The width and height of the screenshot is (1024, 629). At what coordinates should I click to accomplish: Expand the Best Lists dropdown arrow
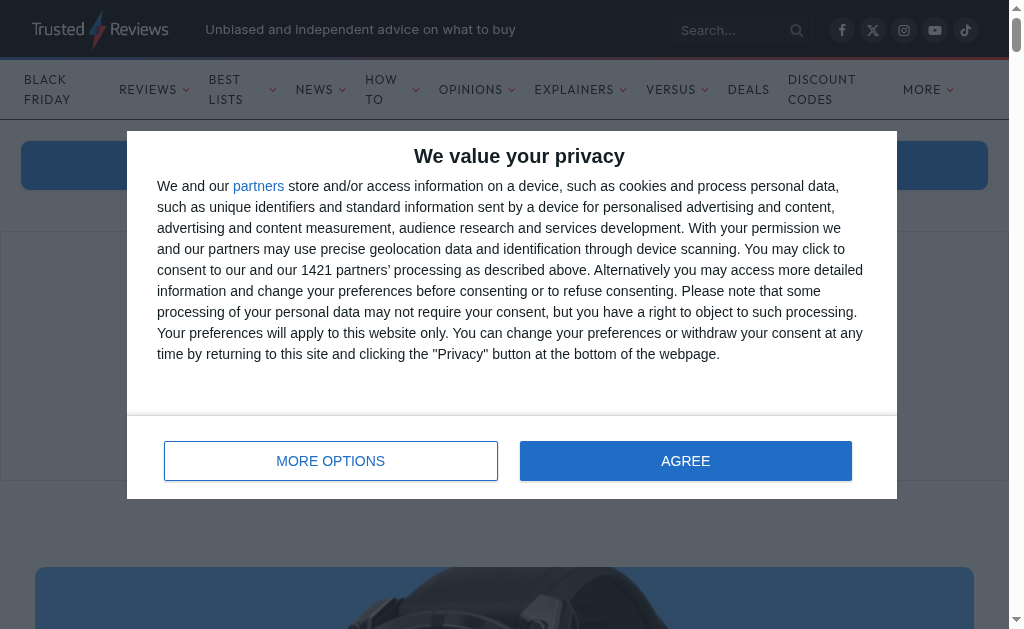(273, 90)
